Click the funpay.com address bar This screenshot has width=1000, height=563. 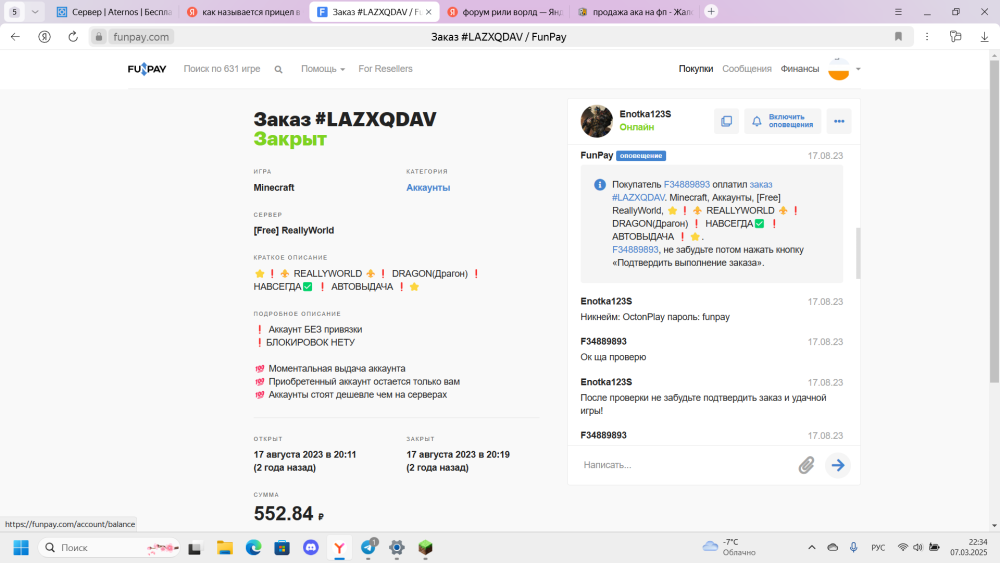click(x=141, y=37)
